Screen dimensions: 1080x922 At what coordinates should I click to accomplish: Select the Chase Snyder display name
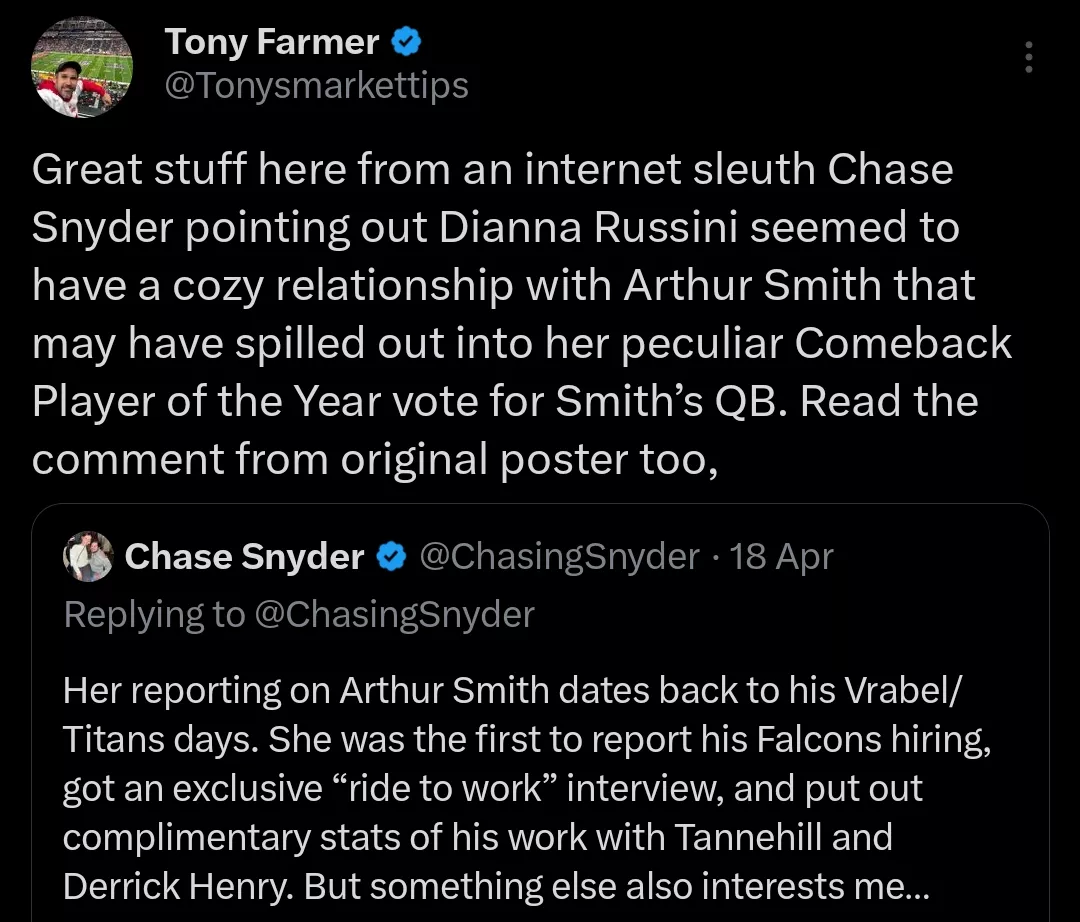244,557
